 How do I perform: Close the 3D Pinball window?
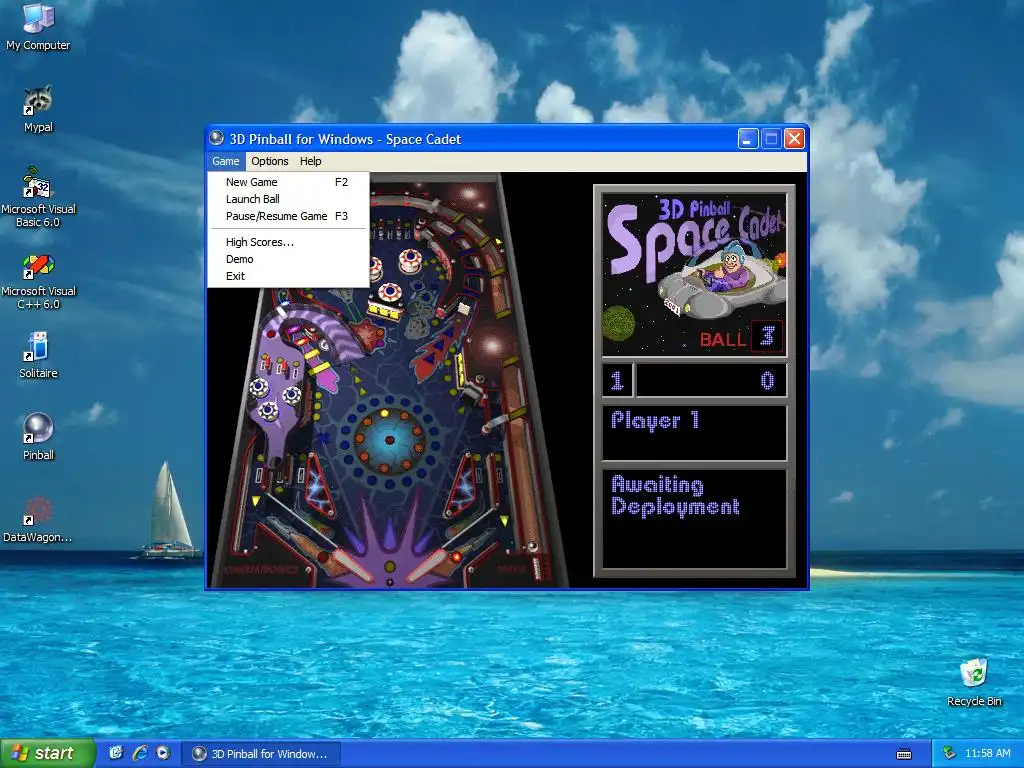tap(794, 138)
